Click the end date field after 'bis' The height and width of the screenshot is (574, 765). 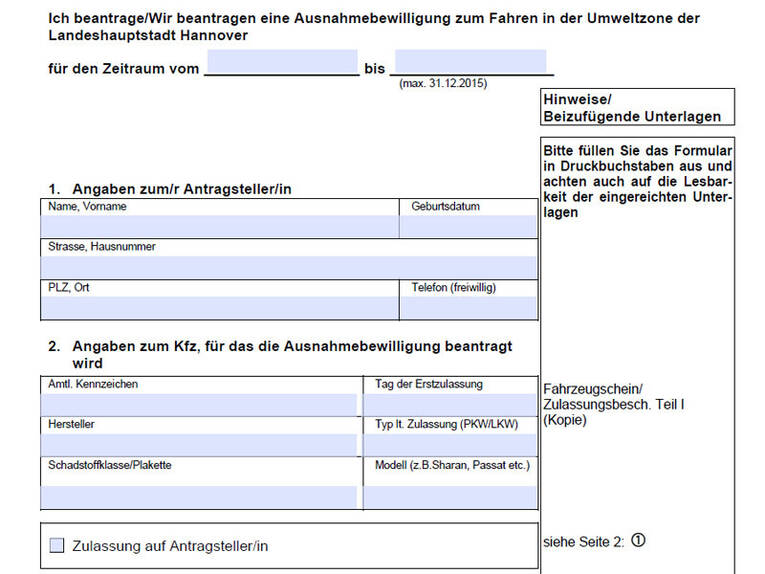(x=470, y=63)
